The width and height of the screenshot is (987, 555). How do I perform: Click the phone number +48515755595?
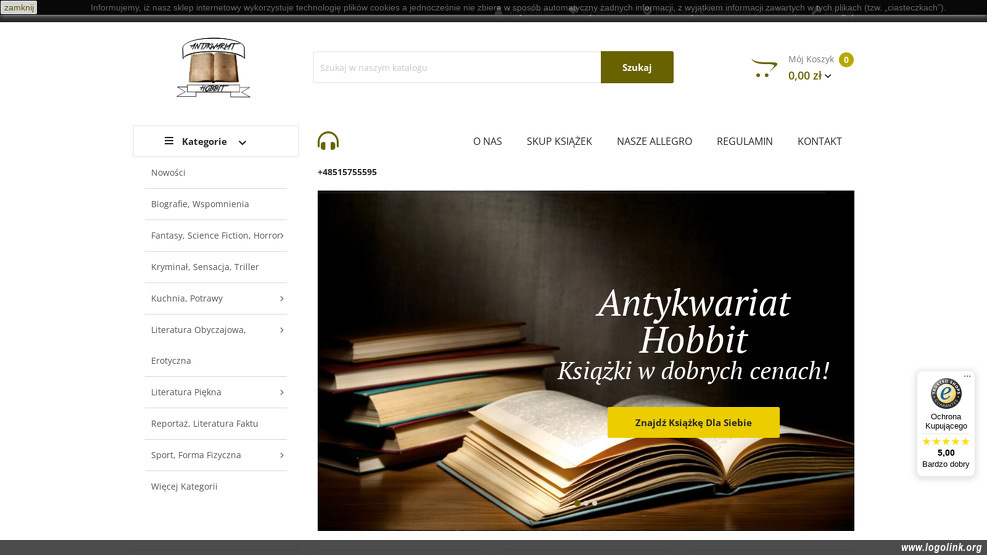[x=347, y=172]
